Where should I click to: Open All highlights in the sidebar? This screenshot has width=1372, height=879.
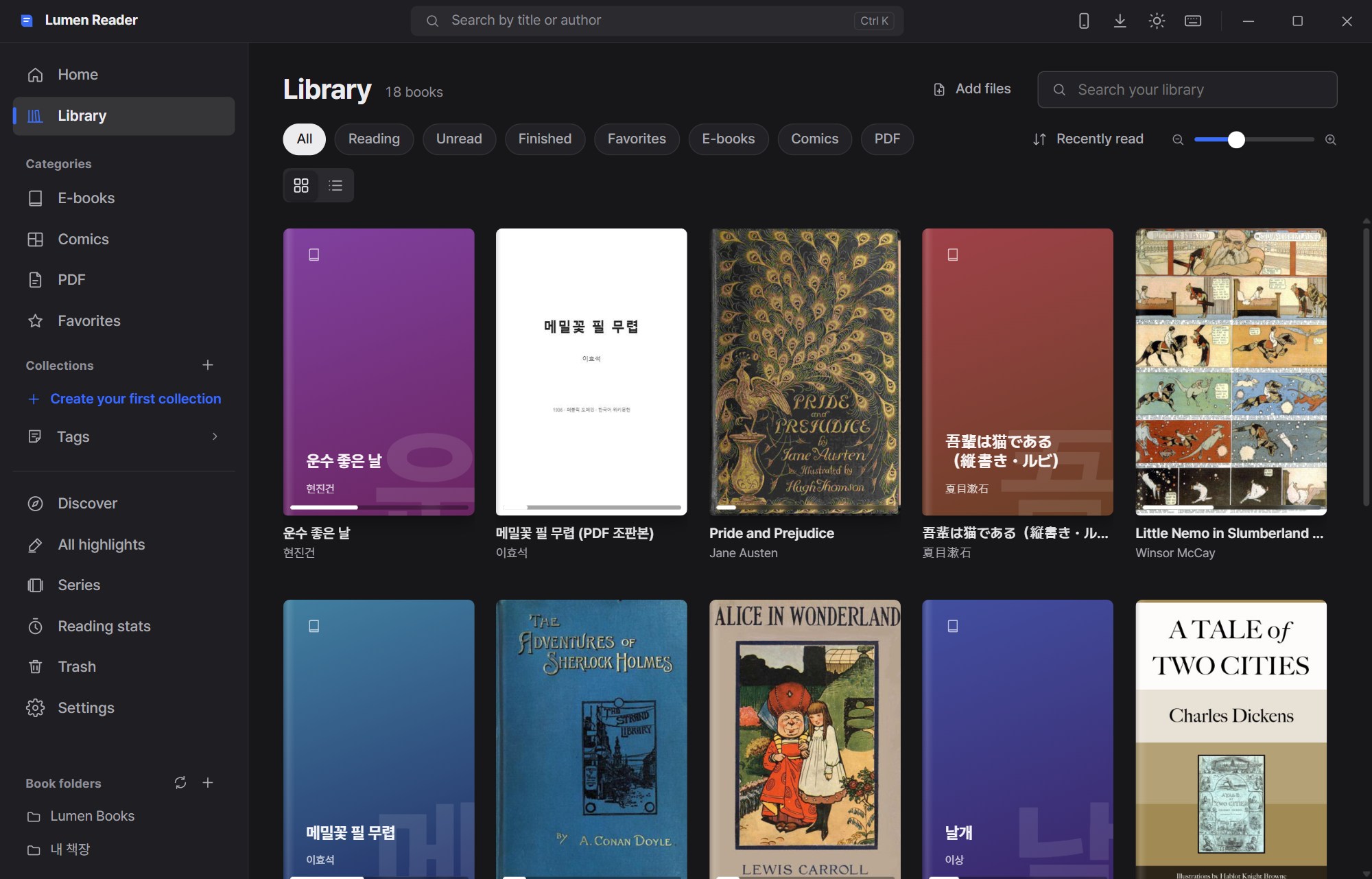click(x=123, y=545)
